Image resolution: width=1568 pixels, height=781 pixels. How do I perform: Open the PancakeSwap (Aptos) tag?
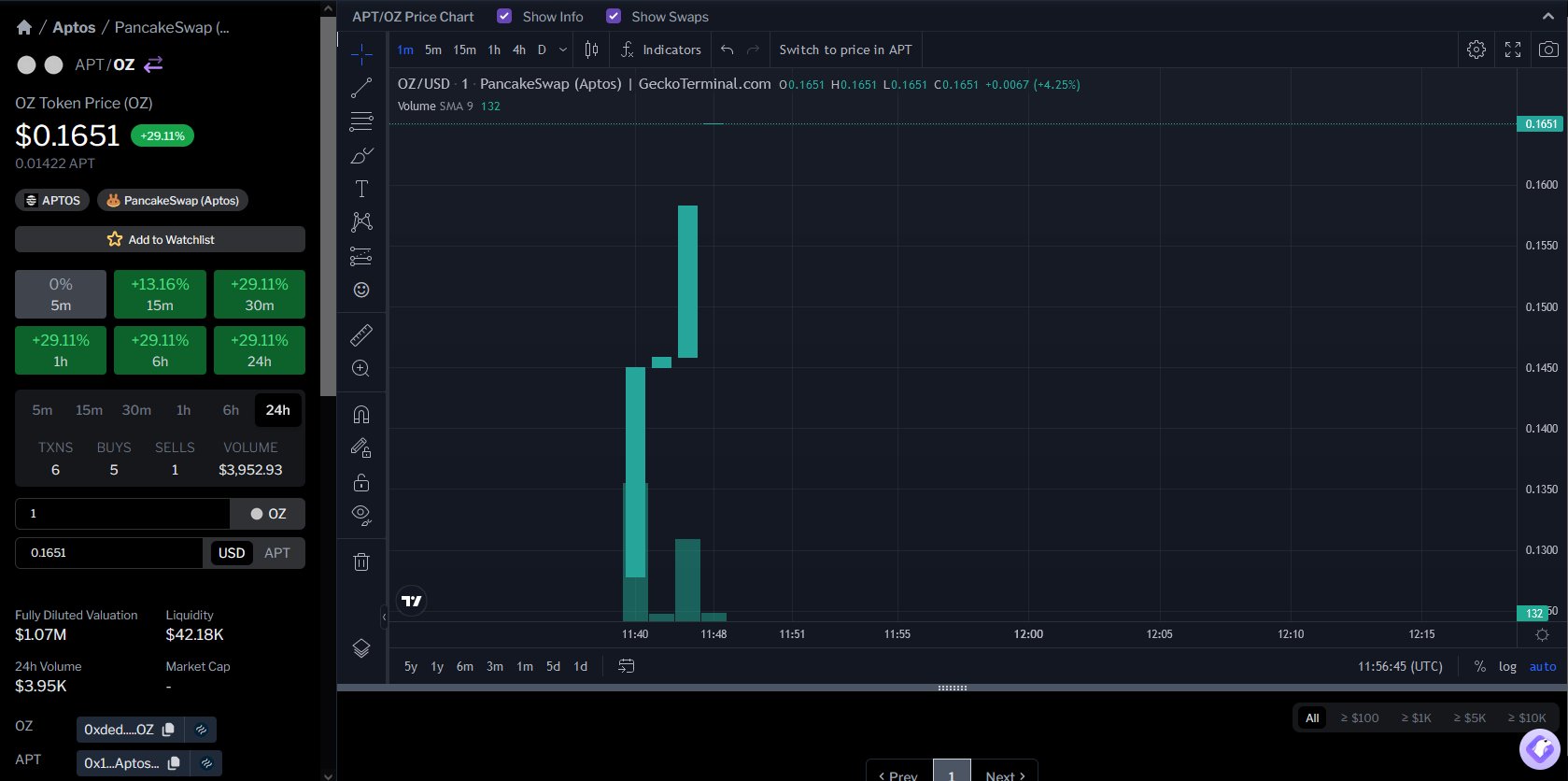point(173,200)
